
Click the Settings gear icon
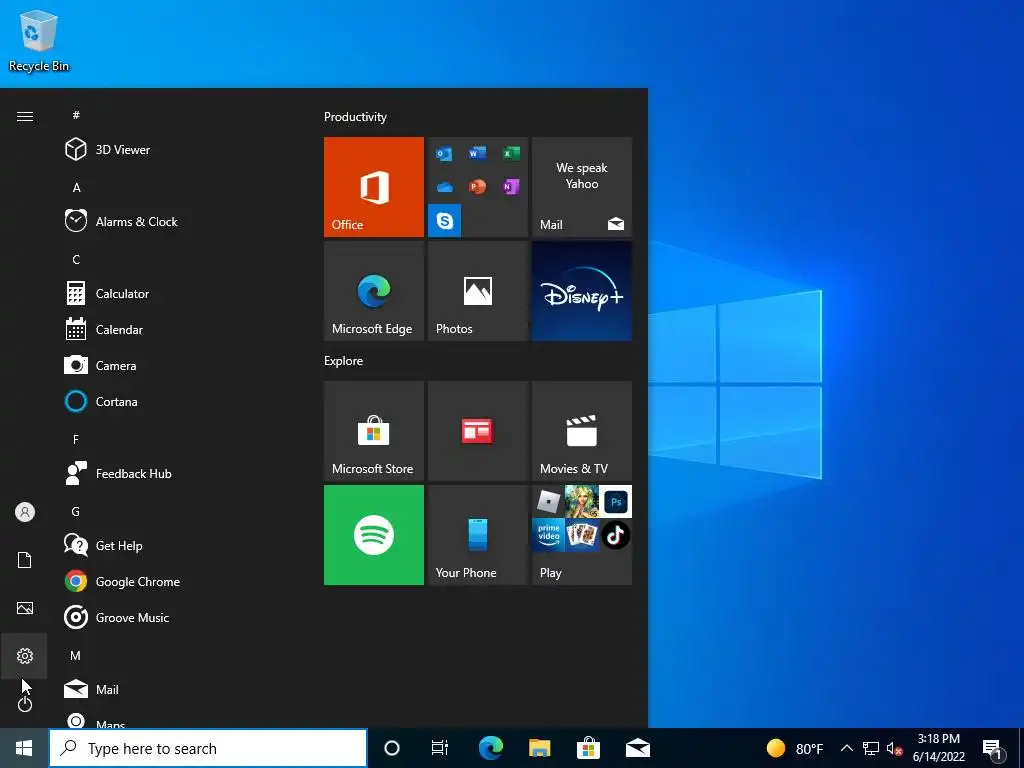[x=25, y=656]
